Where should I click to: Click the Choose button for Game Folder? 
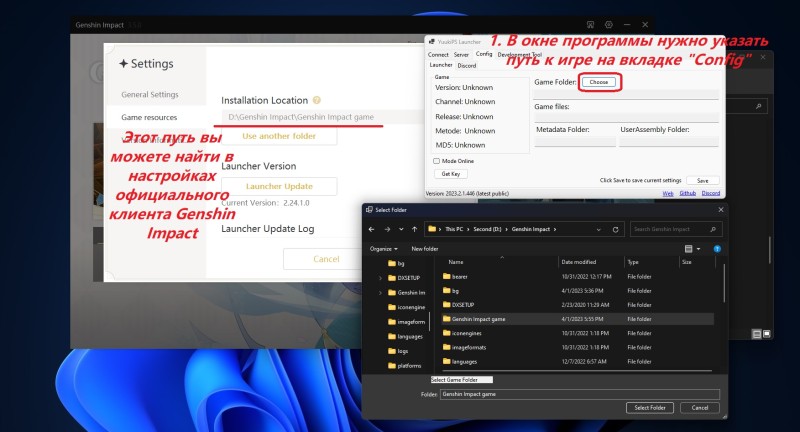tap(598, 81)
